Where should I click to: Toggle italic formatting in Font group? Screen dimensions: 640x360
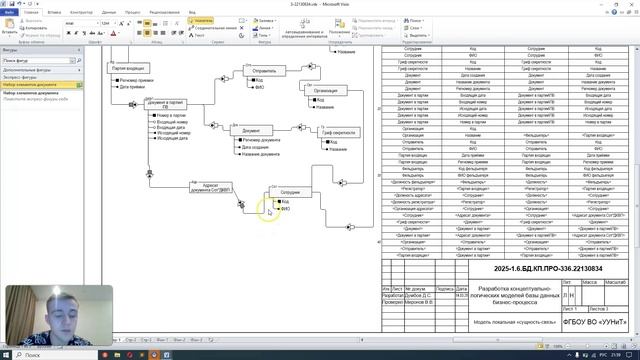[76, 33]
